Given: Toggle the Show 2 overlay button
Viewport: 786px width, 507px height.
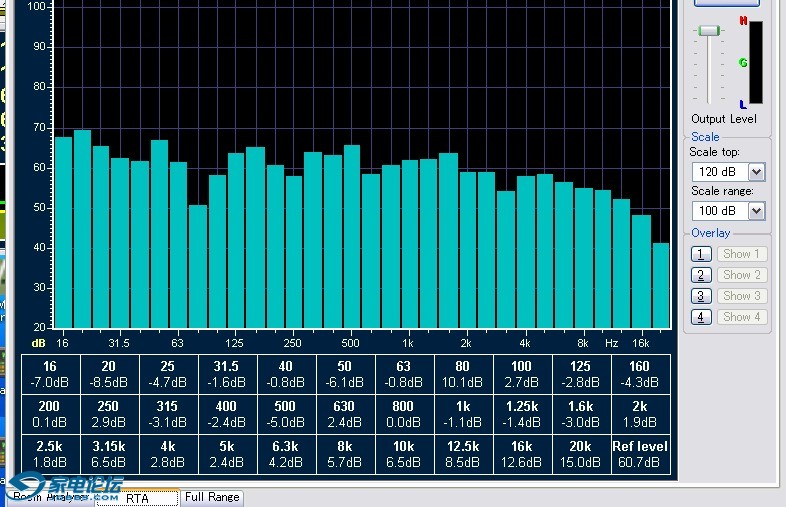Looking at the screenshot, I should (x=742, y=275).
